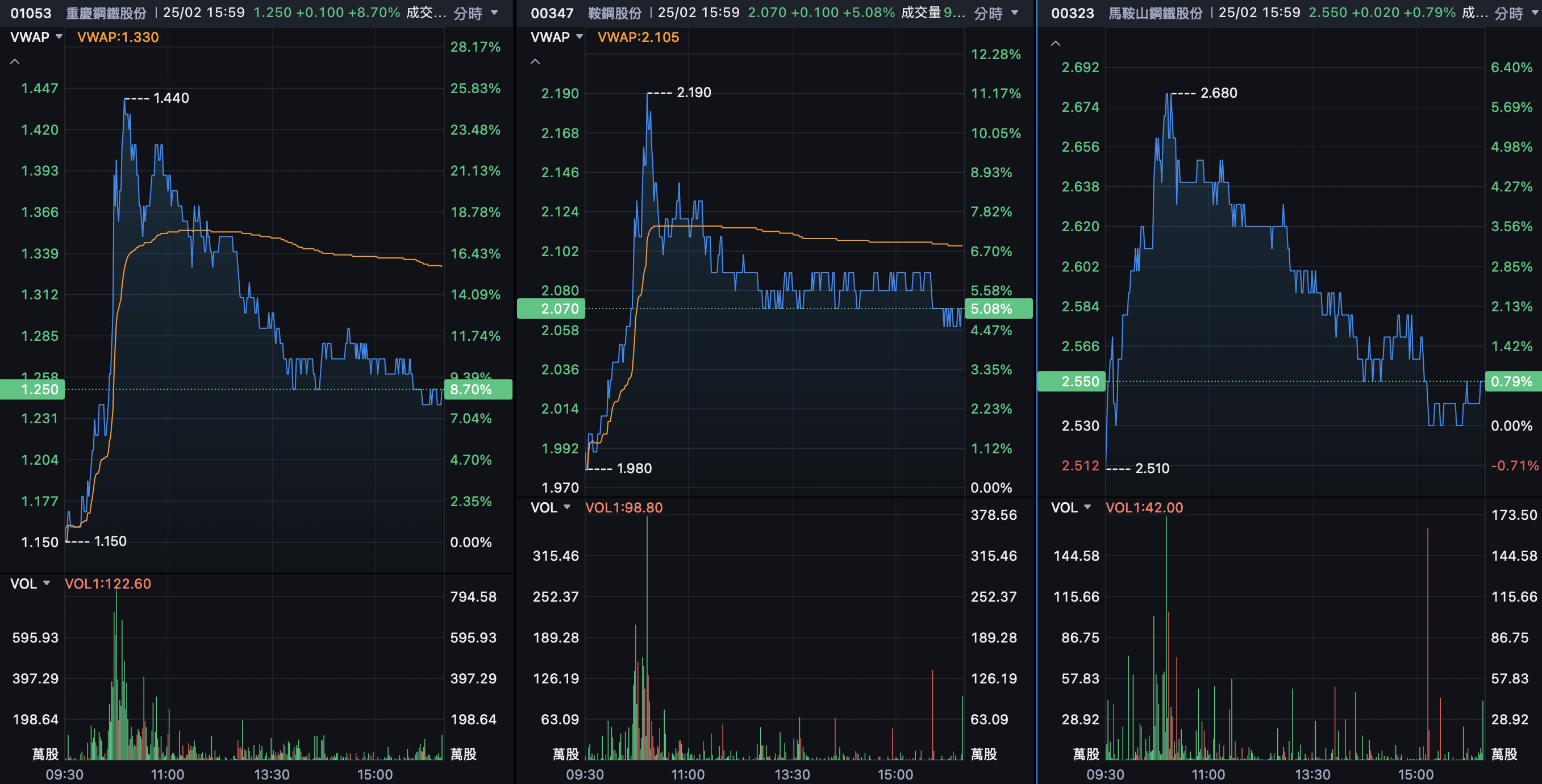Select 鞍鋼股份 stock name in header
1542x784 pixels.
coord(614,13)
